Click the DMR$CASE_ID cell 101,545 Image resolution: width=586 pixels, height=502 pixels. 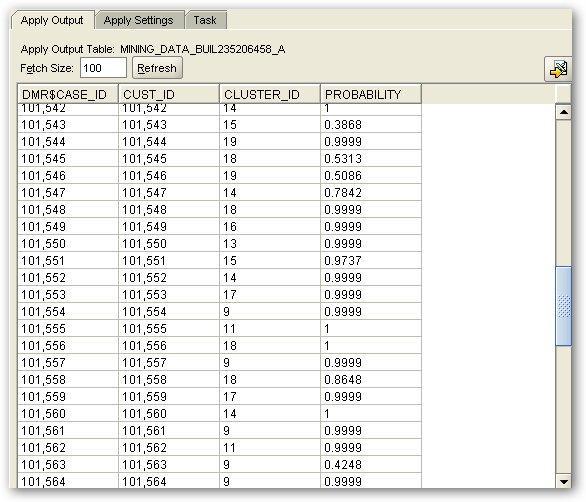(x=68, y=158)
